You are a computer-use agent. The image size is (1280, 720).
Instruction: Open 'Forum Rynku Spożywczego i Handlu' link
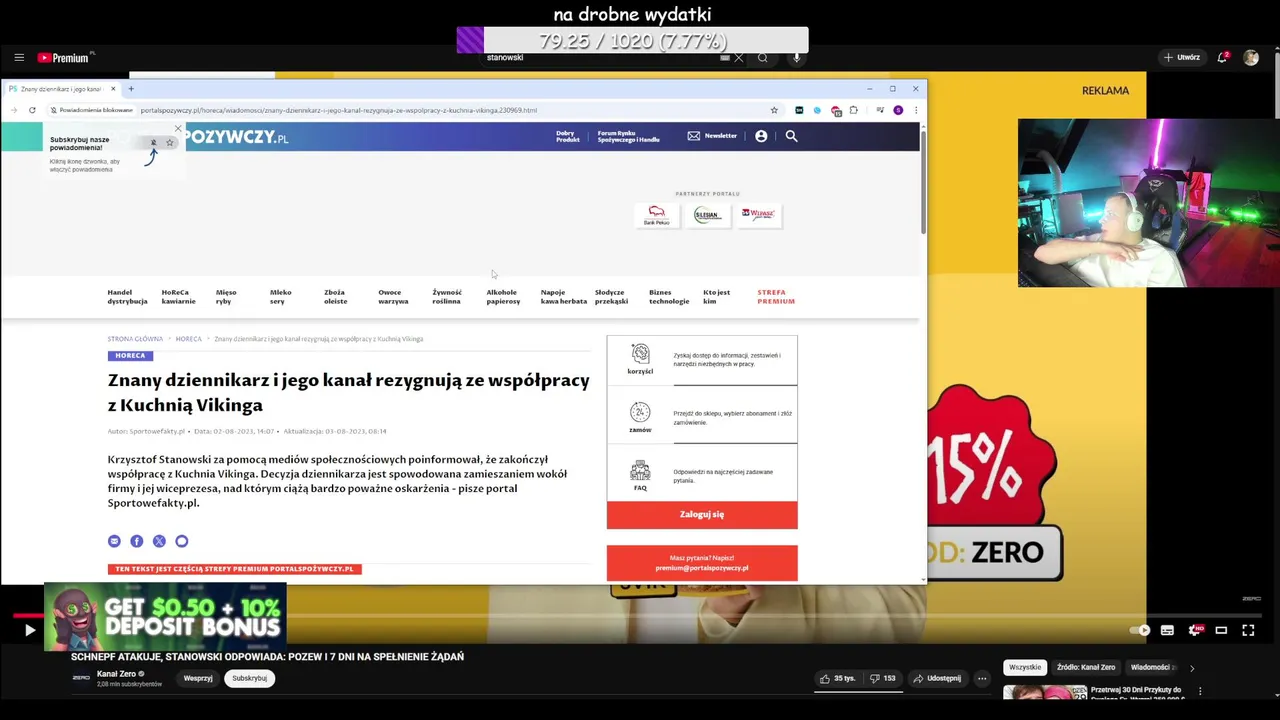click(629, 136)
